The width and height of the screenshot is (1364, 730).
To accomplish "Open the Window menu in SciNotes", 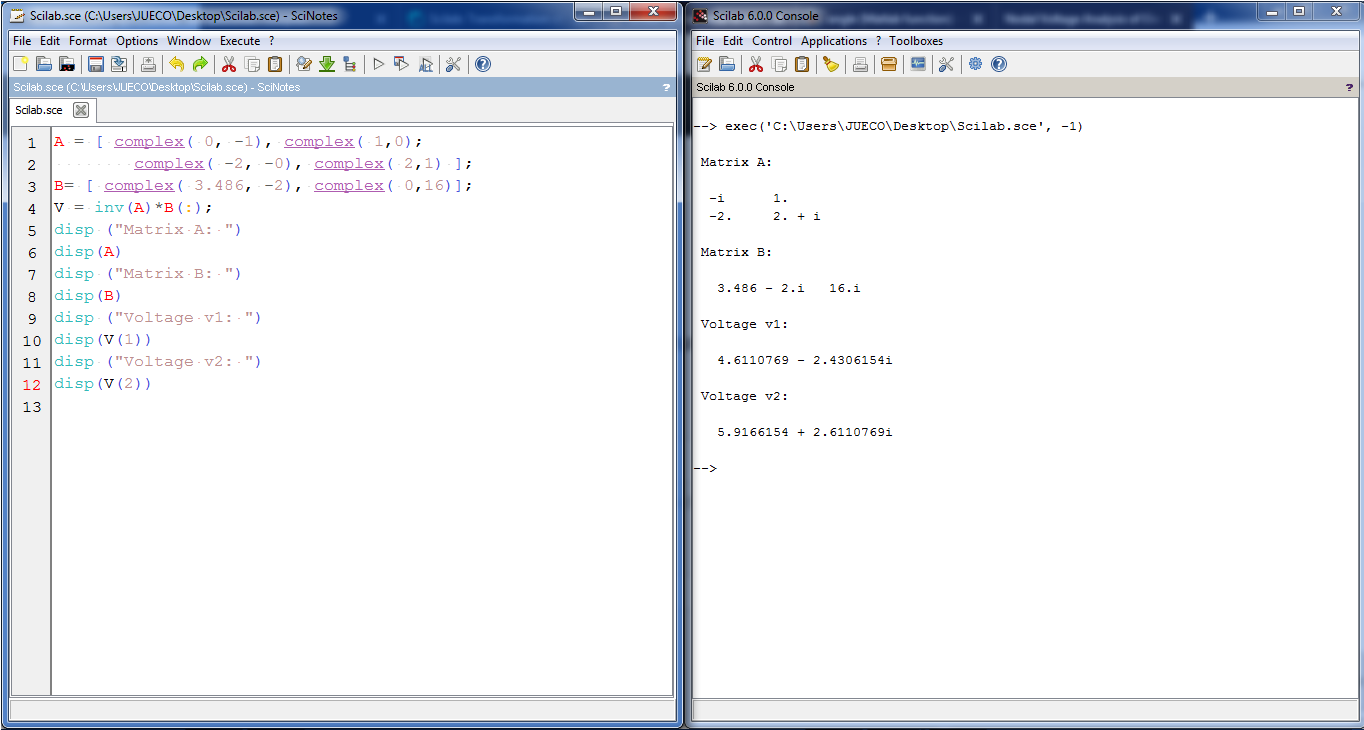I will click(189, 41).
